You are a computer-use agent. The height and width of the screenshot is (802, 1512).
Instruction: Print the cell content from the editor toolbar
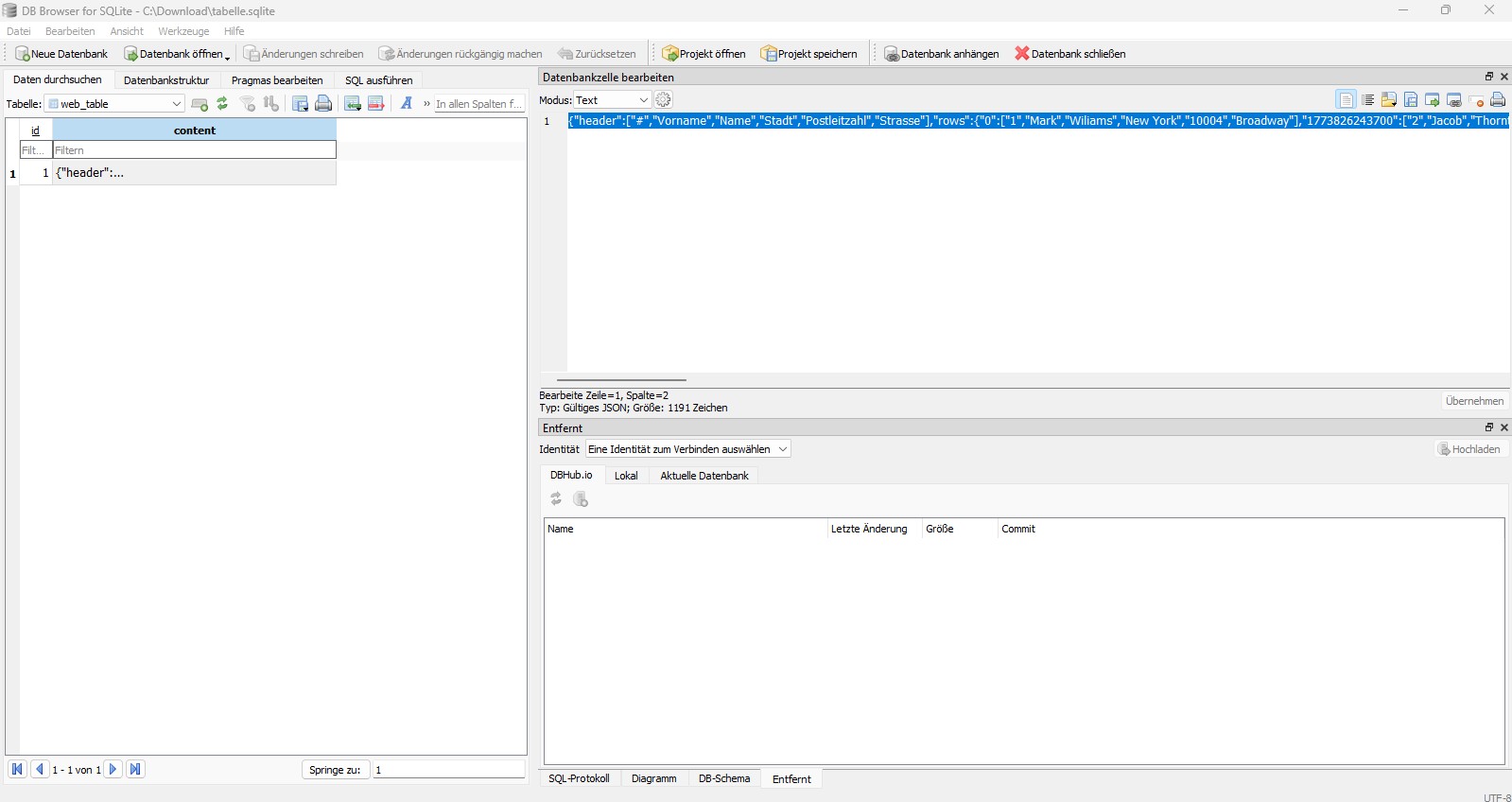[1498, 100]
